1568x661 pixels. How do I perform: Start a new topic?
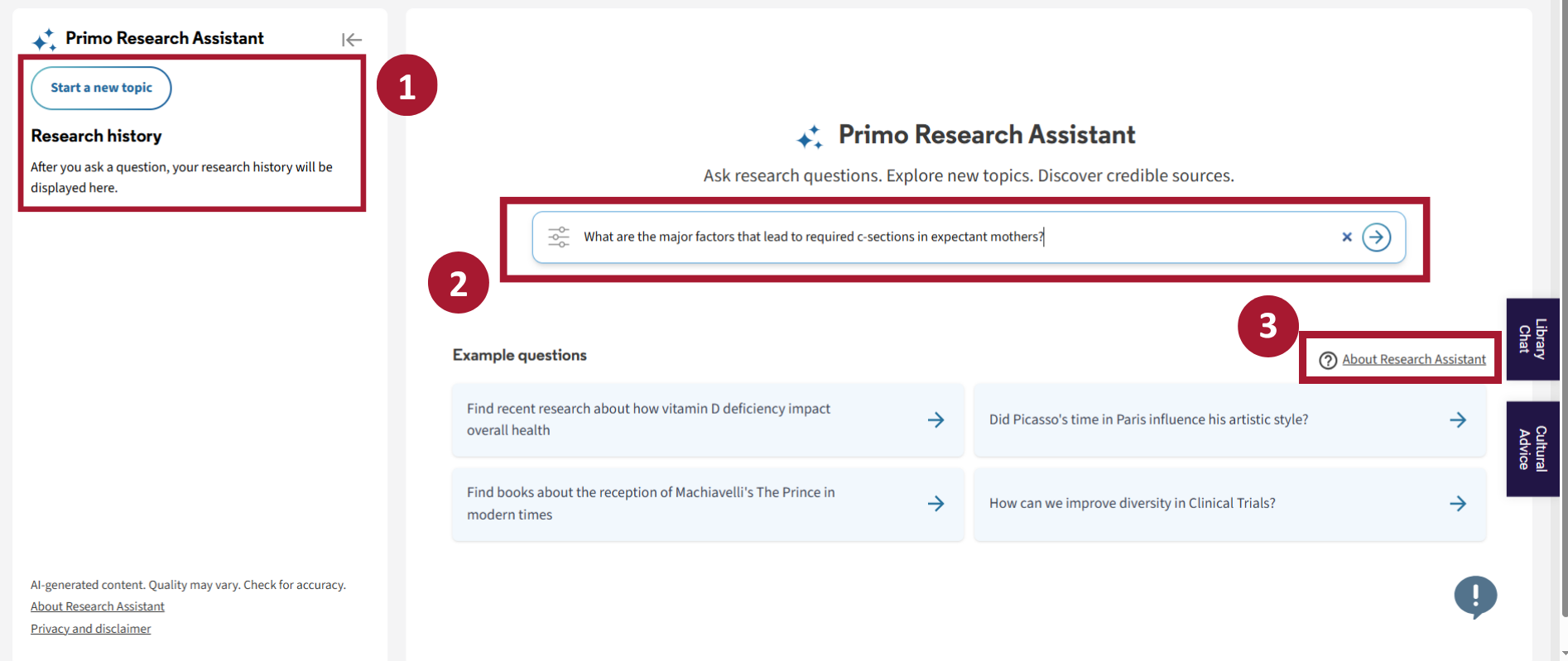click(101, 88)
